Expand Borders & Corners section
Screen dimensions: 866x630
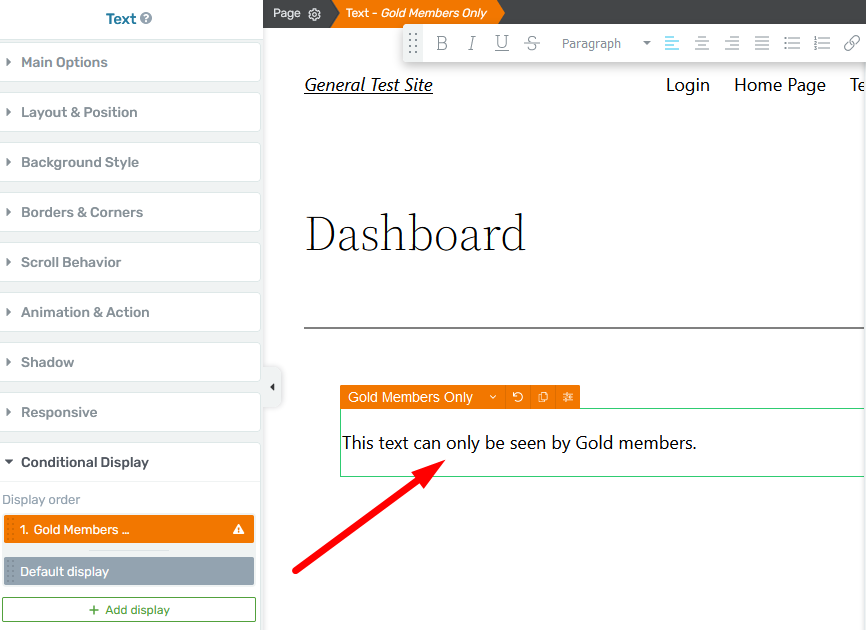[130, 212]
